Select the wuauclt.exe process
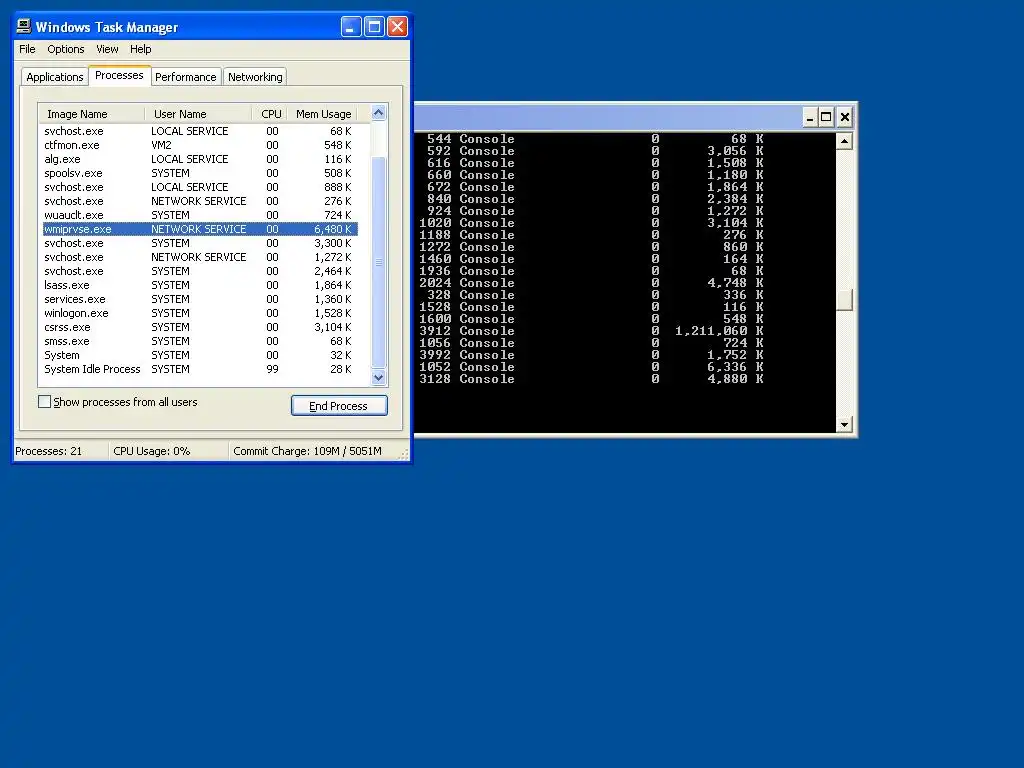The height and width of the screenshot is (768, 1024). (200, 215)
